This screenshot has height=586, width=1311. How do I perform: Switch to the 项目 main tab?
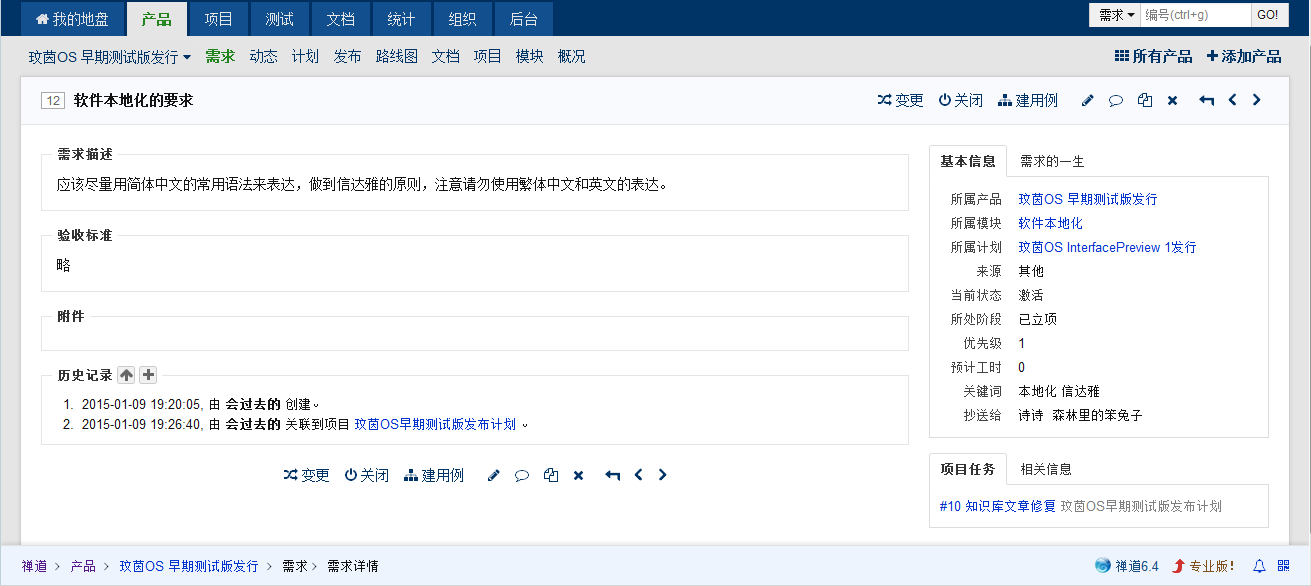coord(218,19)
